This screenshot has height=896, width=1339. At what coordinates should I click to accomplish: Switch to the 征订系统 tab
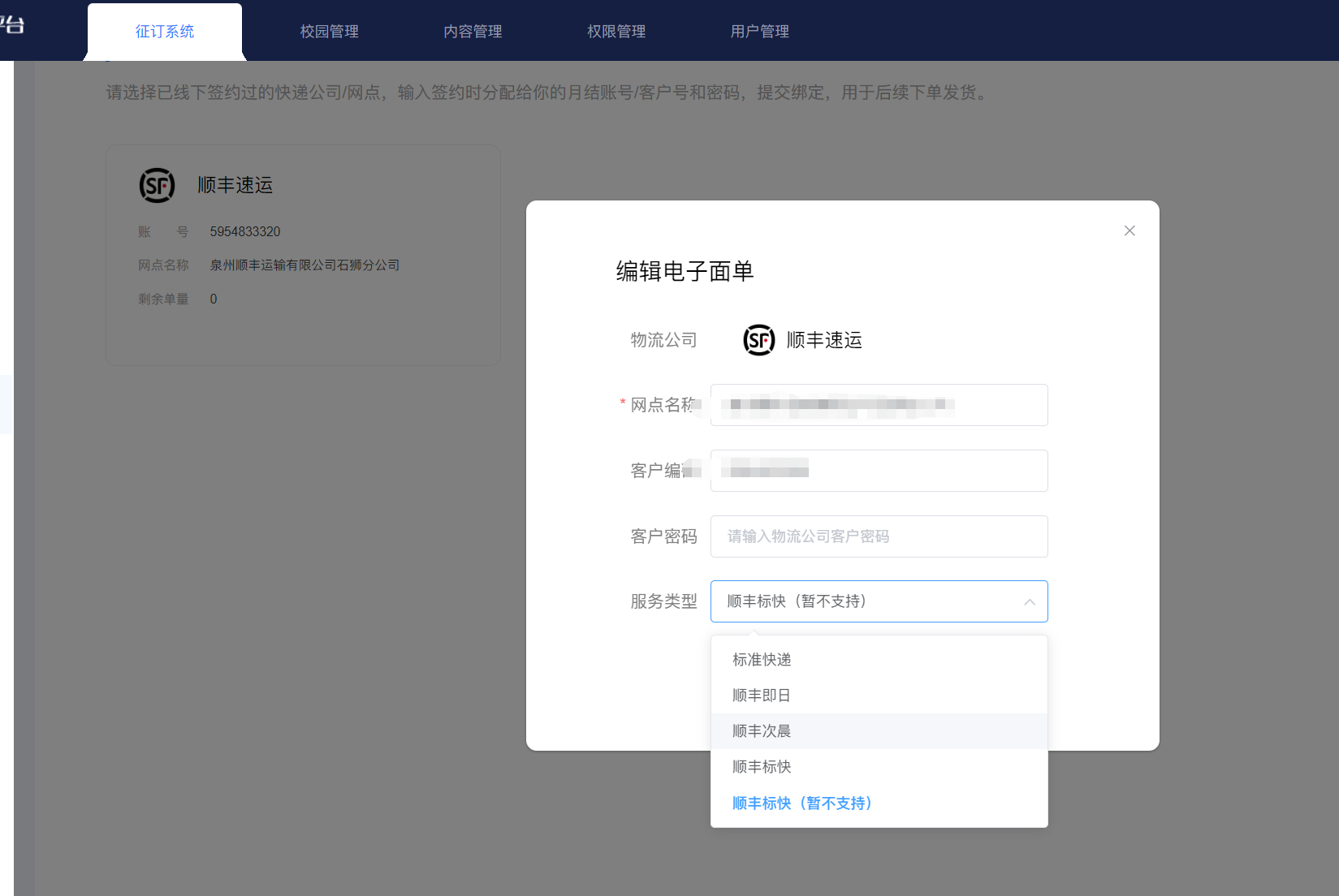(x=165, y=32)
